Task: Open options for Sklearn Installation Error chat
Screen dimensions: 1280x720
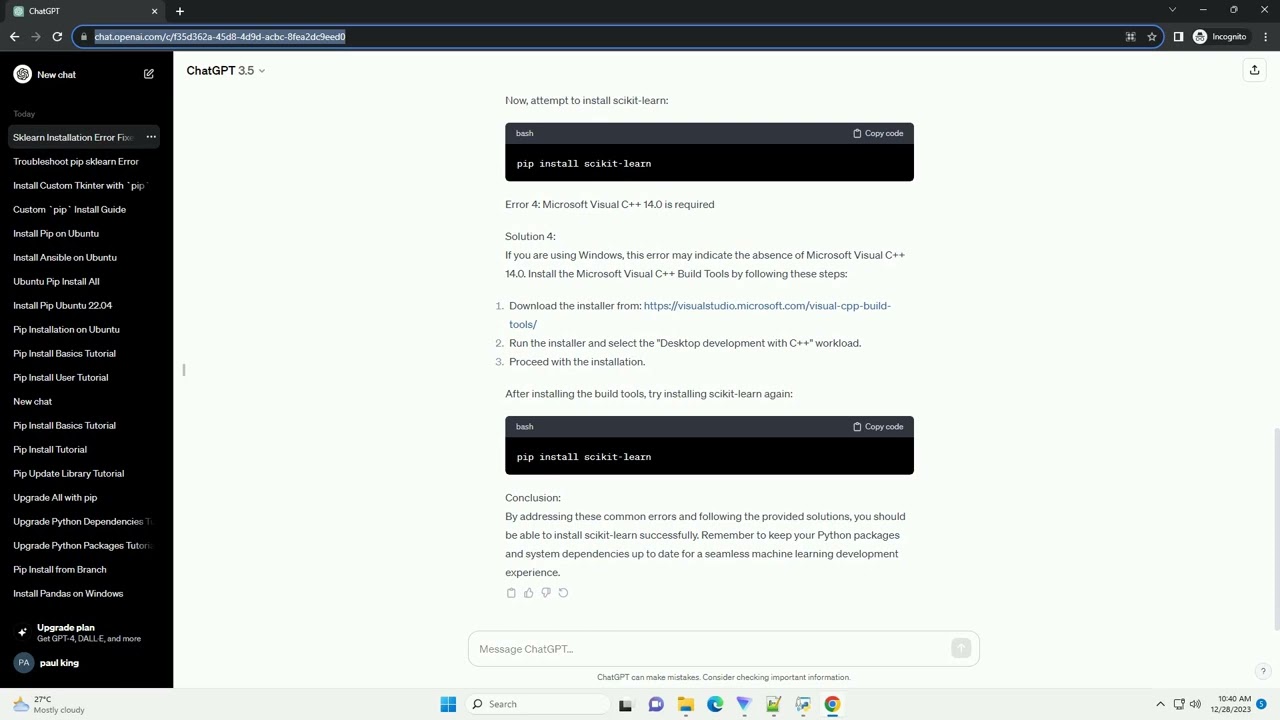Action: 151,137
